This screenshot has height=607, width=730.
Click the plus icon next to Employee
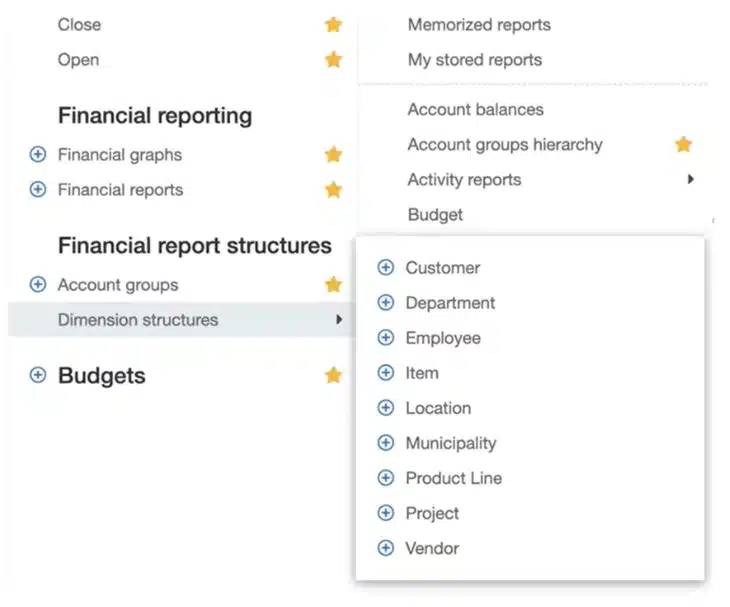click(385, 338)
